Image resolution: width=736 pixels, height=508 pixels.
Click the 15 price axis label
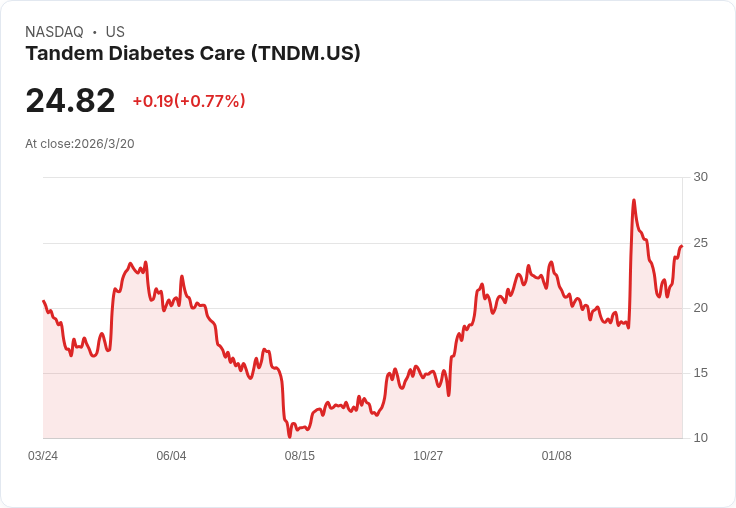click(x=700, y=373)
